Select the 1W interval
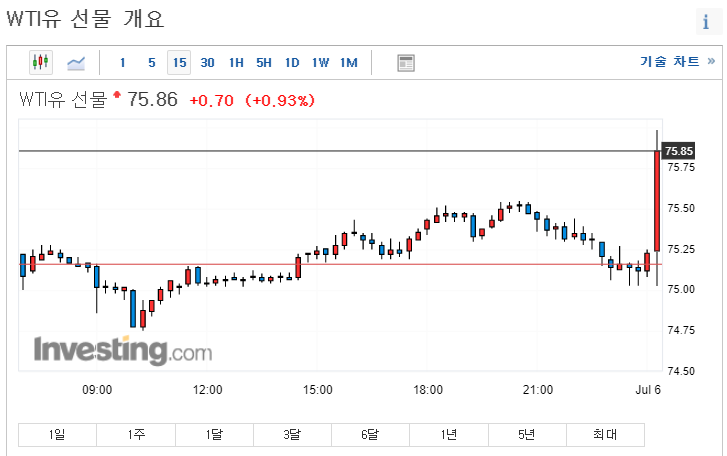 pos(320,63)
